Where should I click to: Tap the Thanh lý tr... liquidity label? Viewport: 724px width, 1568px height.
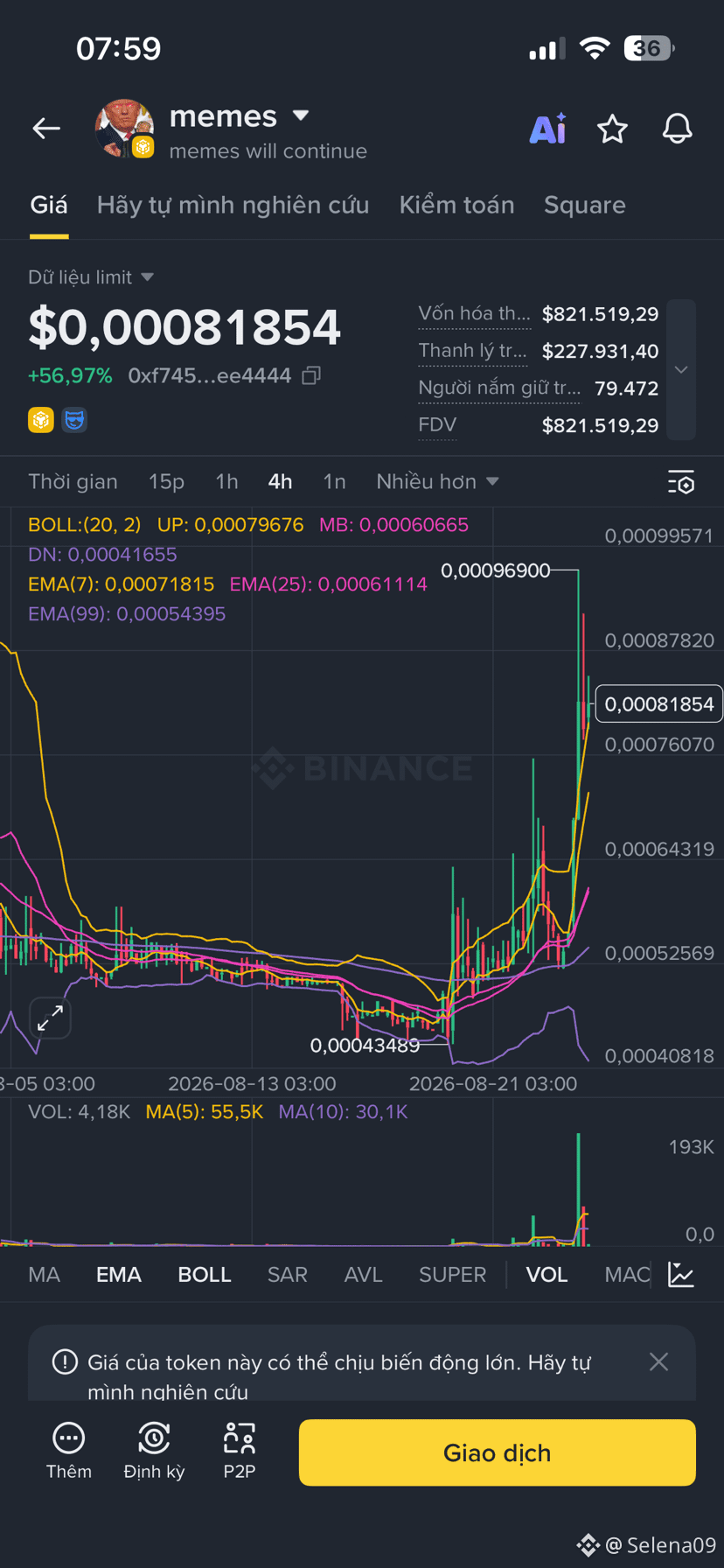472,351
